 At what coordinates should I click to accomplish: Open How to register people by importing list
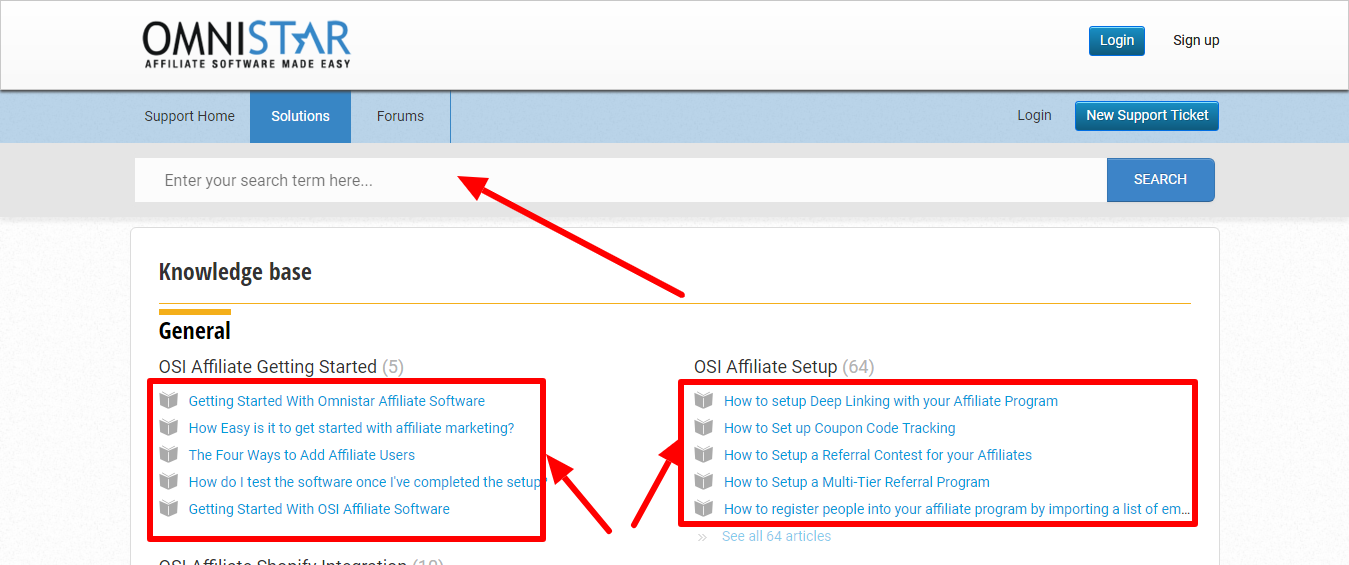(x=957, y=509)
